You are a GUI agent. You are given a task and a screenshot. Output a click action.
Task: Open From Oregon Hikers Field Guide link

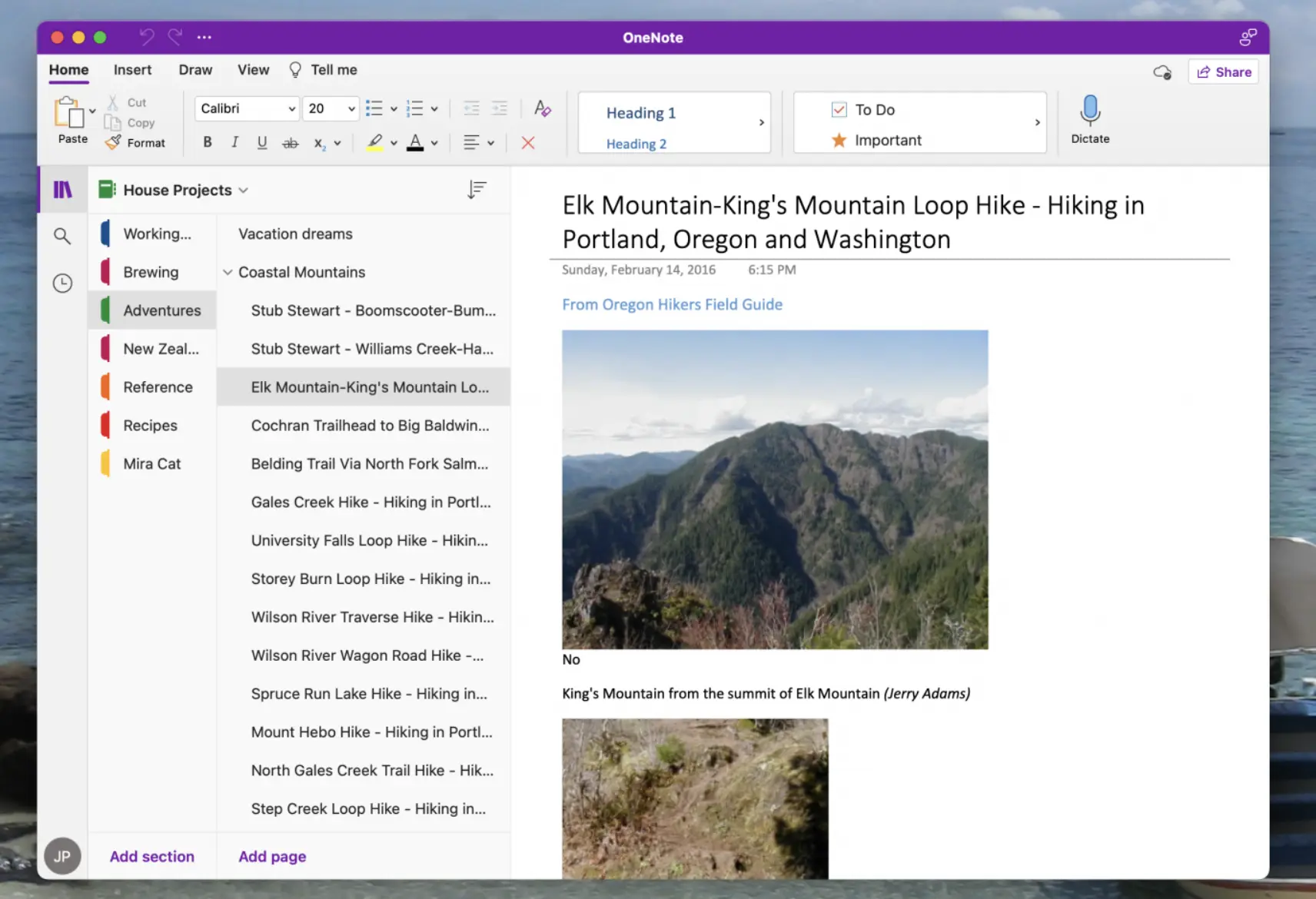(x=672, y=304)
